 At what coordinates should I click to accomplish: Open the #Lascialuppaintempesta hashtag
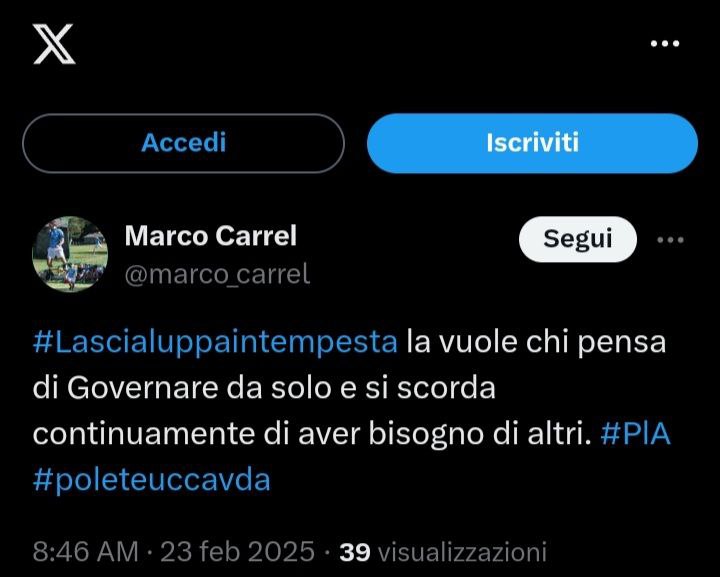[215, 342]
